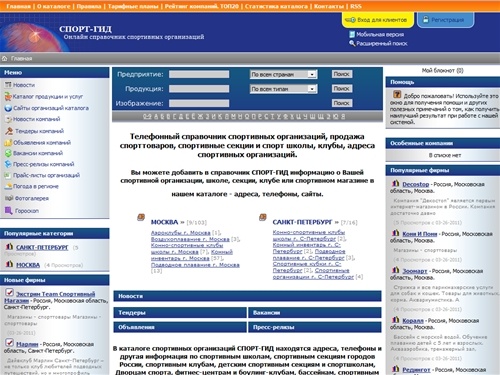Click the Объявления компаний icon
This screenshot has width=500, height=375.
pyautogui.click(x=8, y=142)
